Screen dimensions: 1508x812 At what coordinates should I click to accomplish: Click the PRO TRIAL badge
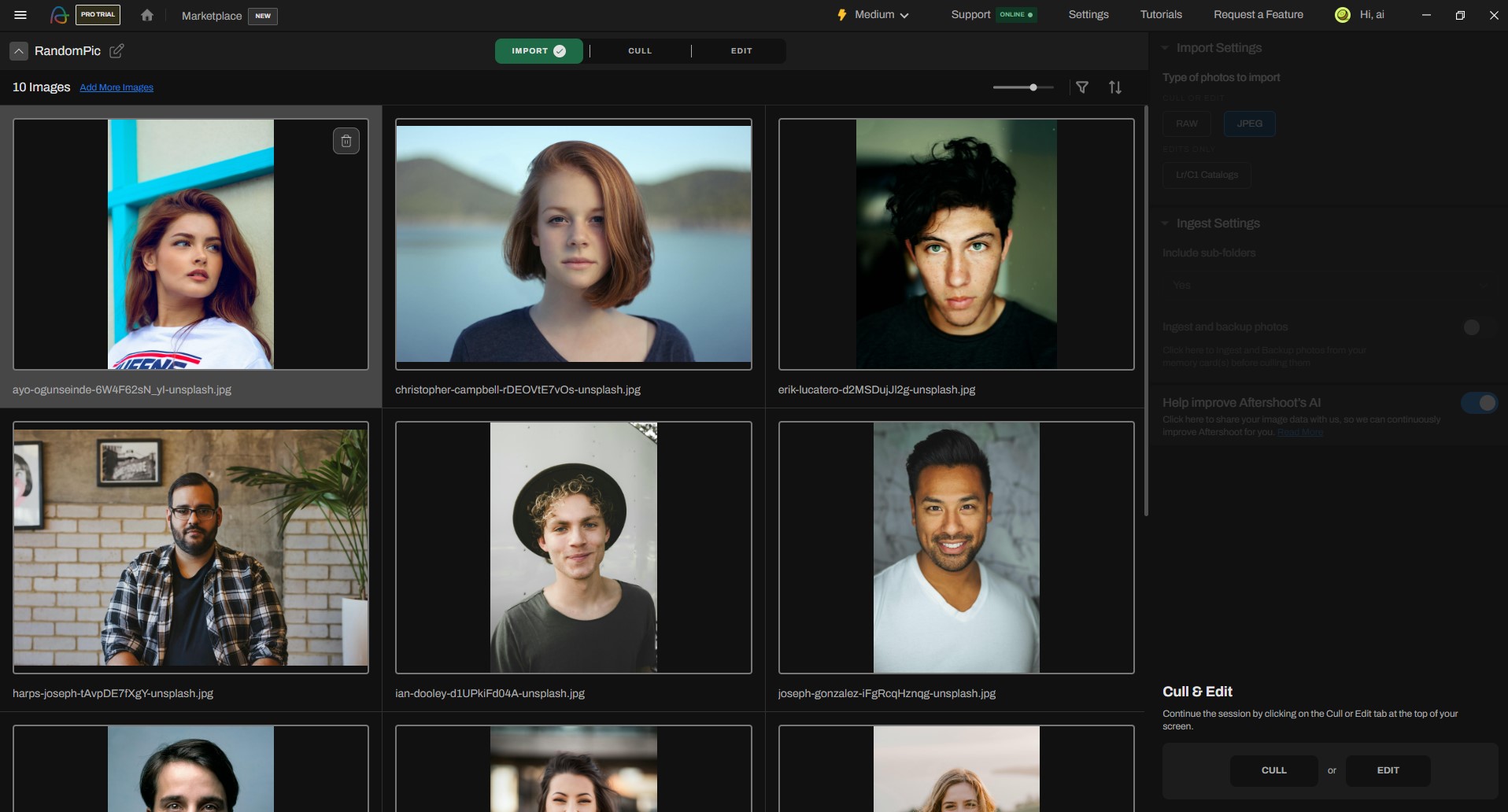coord(98,15)
